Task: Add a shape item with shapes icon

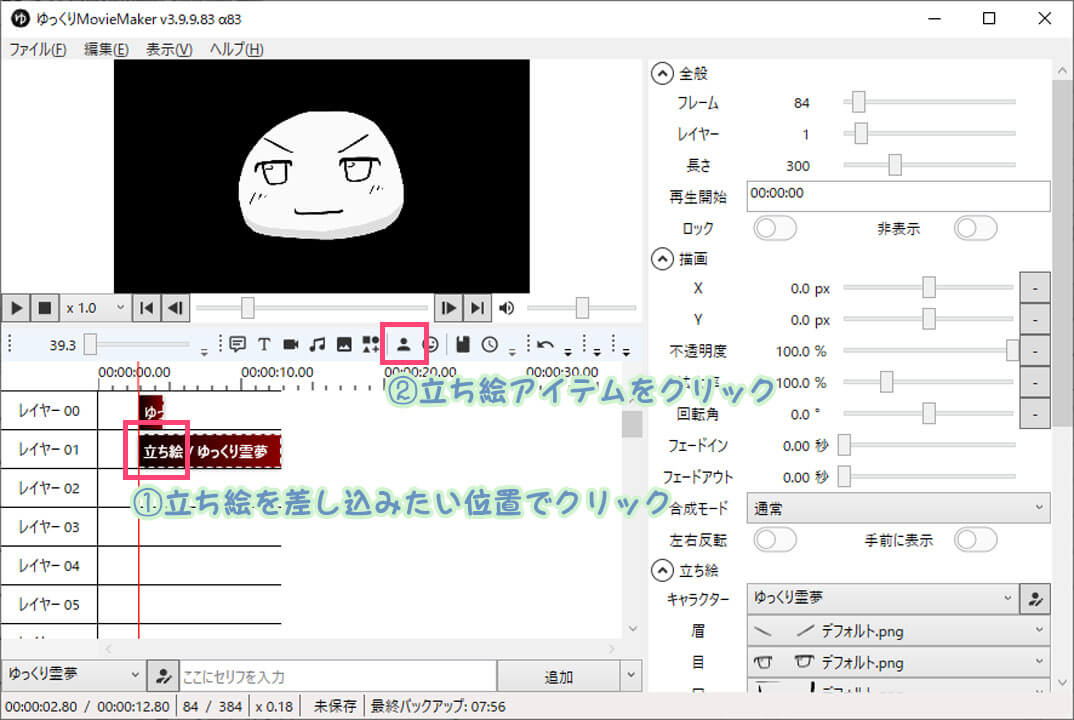Action: pyautogui.click(x=371, y=345)
